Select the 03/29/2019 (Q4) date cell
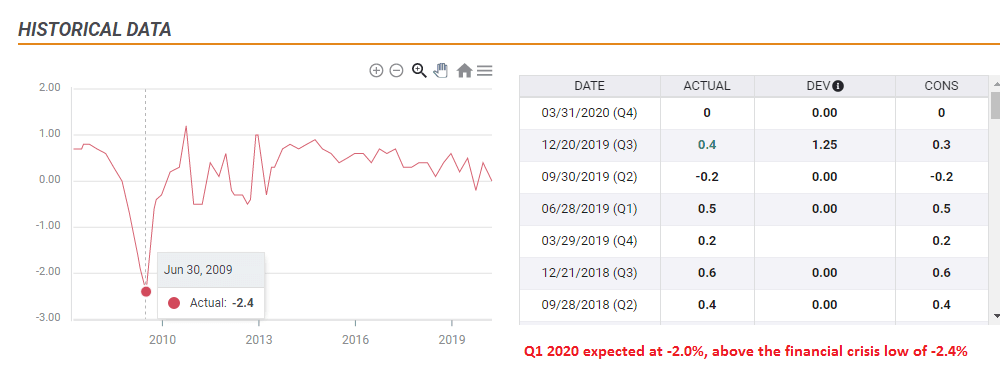The height and width of the screenshot is (385, 1000). 589,241
